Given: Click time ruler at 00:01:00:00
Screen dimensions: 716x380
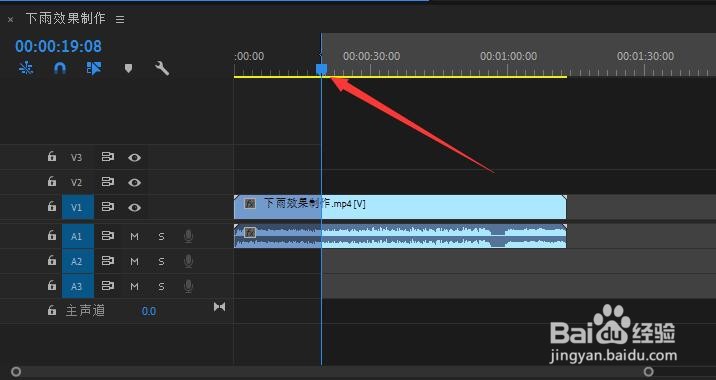Looking at the screenshot, I should pos(508,56).
